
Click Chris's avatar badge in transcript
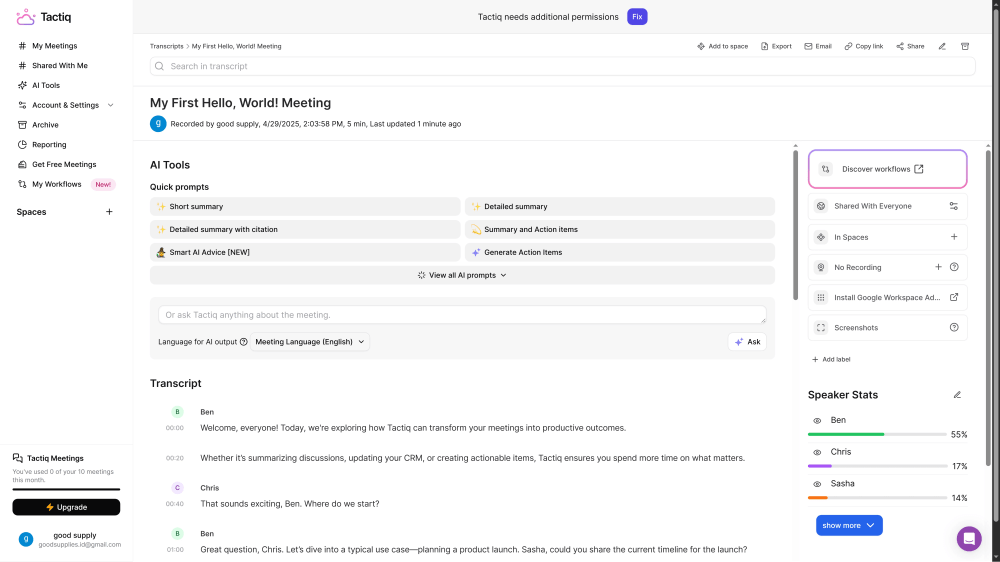[177, 488]
